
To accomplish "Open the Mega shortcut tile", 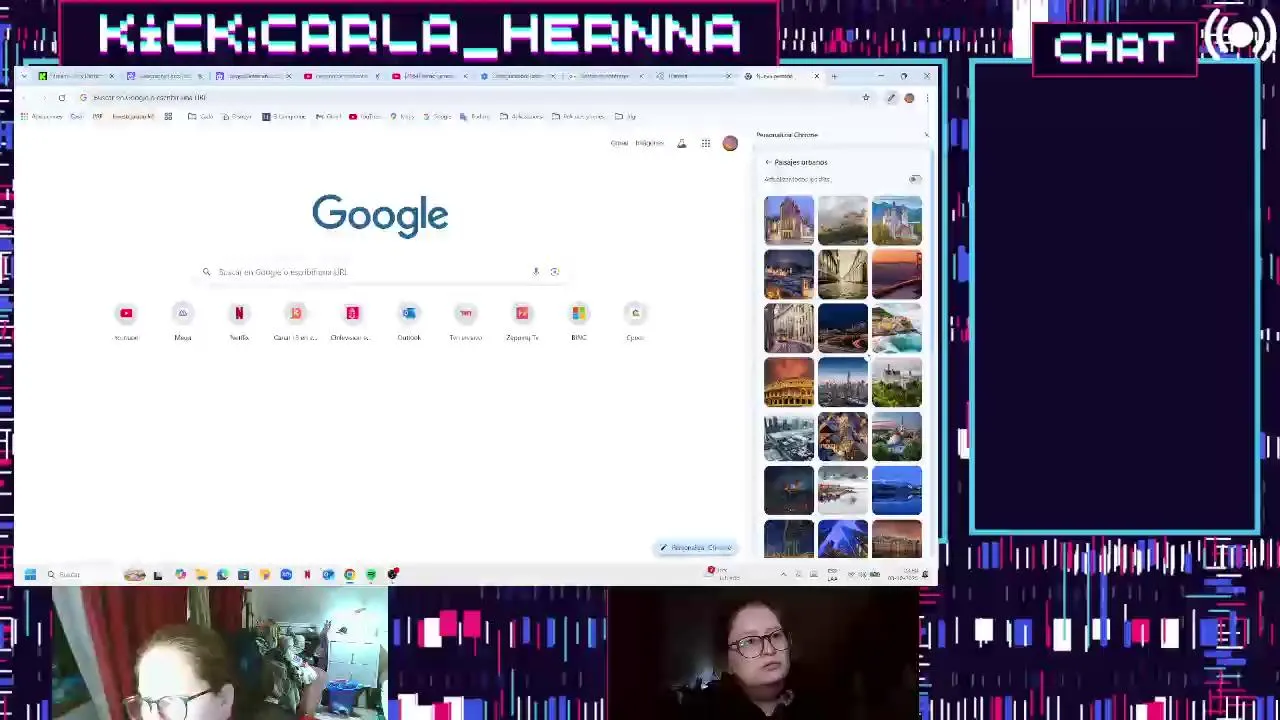I will click(183, 322).
